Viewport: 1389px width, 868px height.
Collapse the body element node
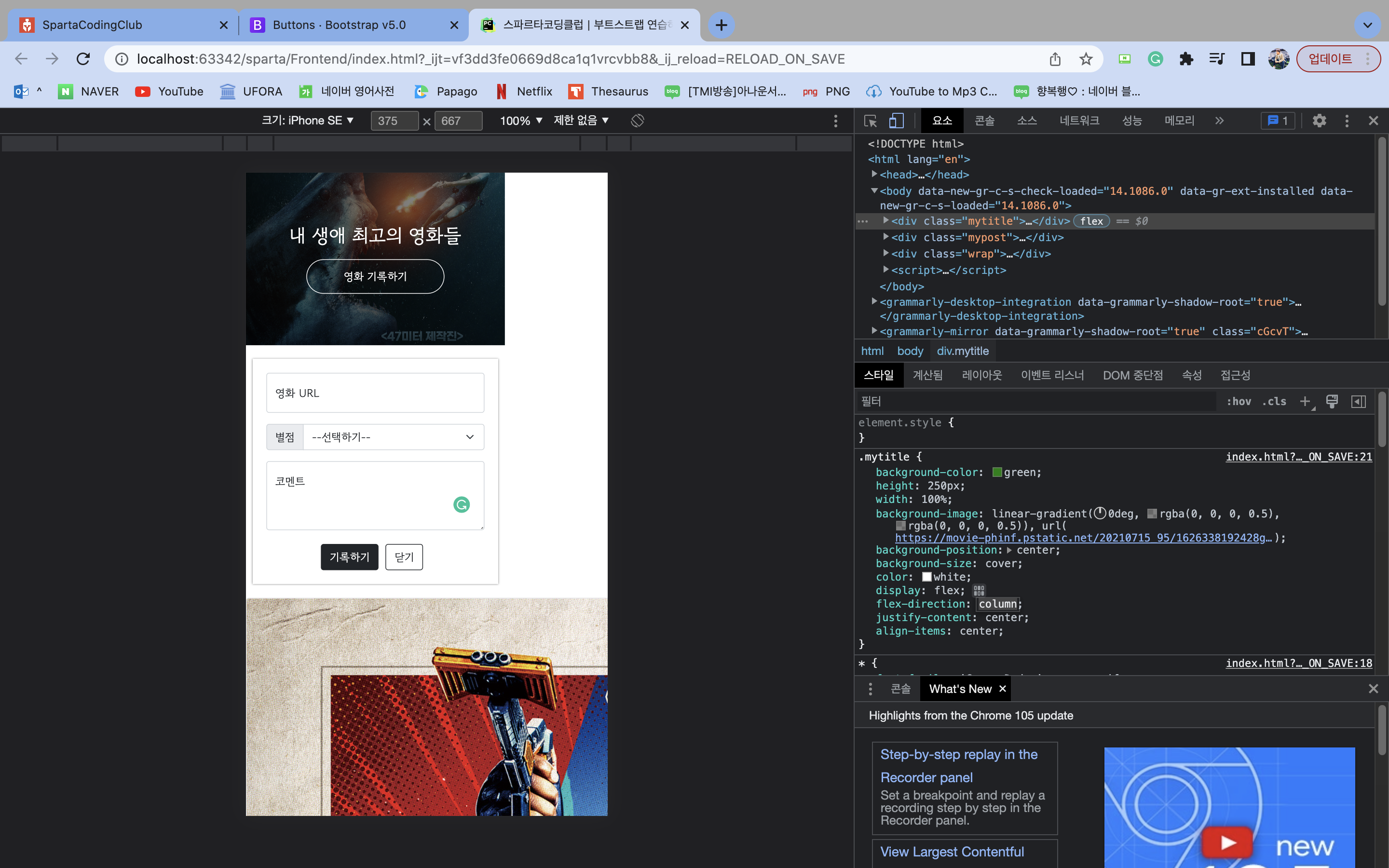tap(874, 190)
